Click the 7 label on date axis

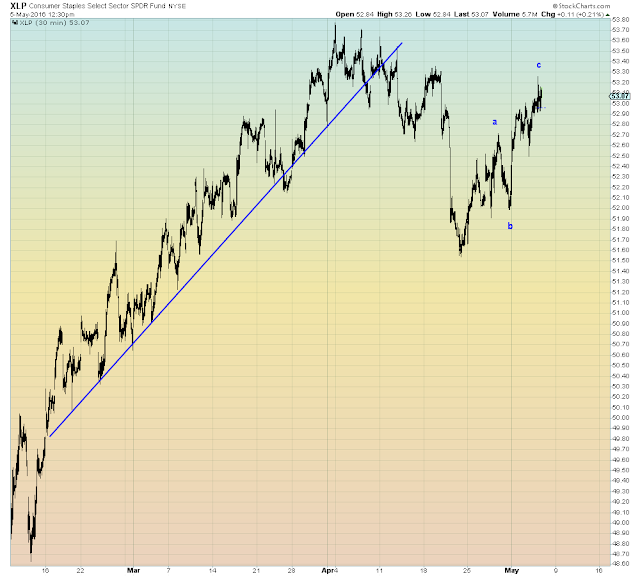coord(169,570)
